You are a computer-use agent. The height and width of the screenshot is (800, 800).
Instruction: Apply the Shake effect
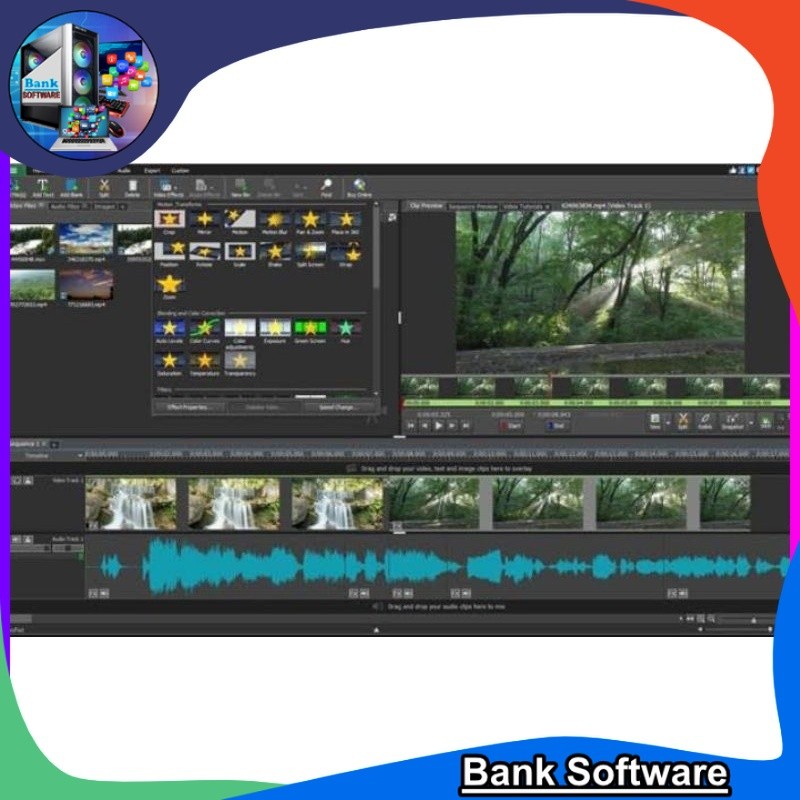click(x=275, y=255)
